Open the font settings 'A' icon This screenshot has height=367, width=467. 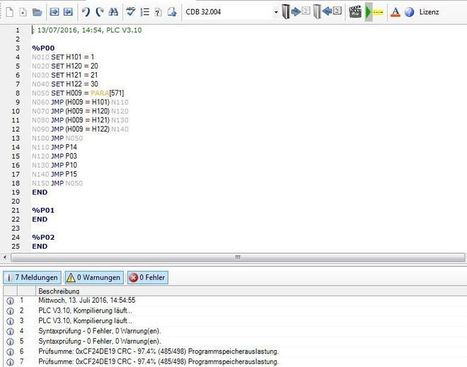[395, 12]
